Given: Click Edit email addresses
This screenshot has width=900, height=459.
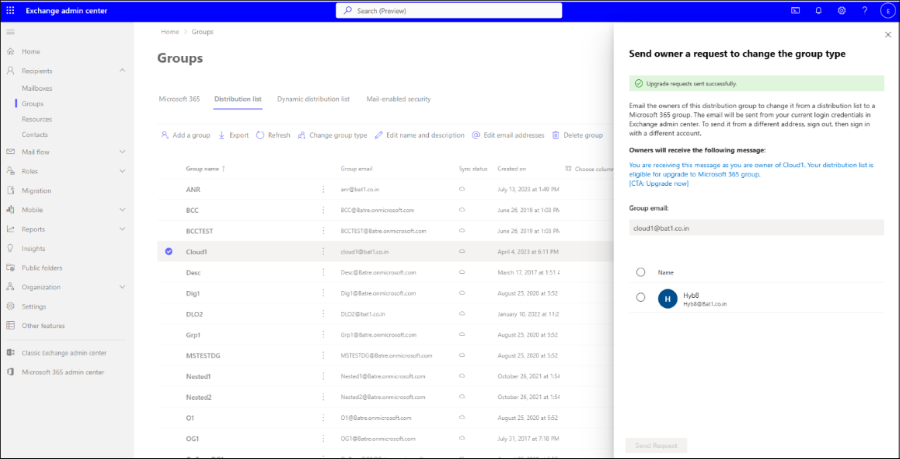Looking at the screenshot, I should pyautogui.click(x=508, y=135).
